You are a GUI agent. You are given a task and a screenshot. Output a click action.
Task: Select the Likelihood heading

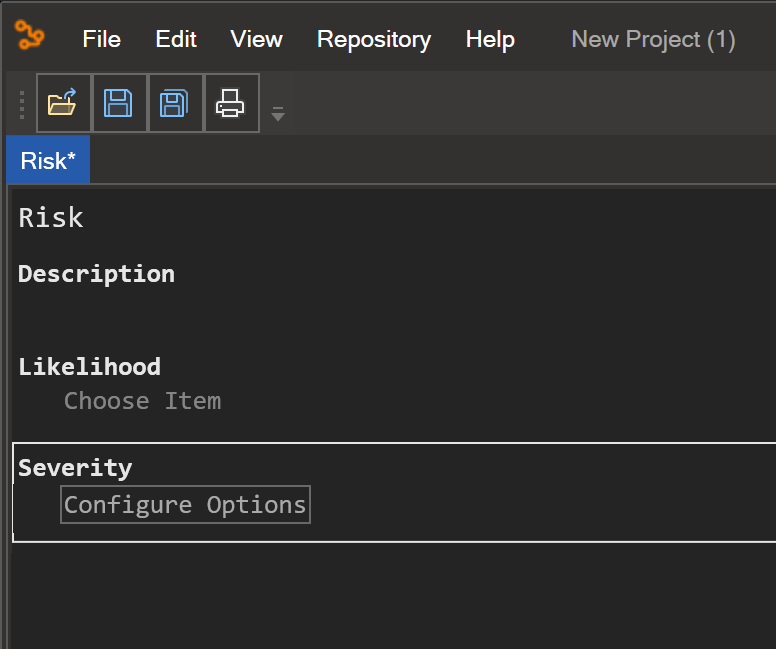[x=90, y=367]
